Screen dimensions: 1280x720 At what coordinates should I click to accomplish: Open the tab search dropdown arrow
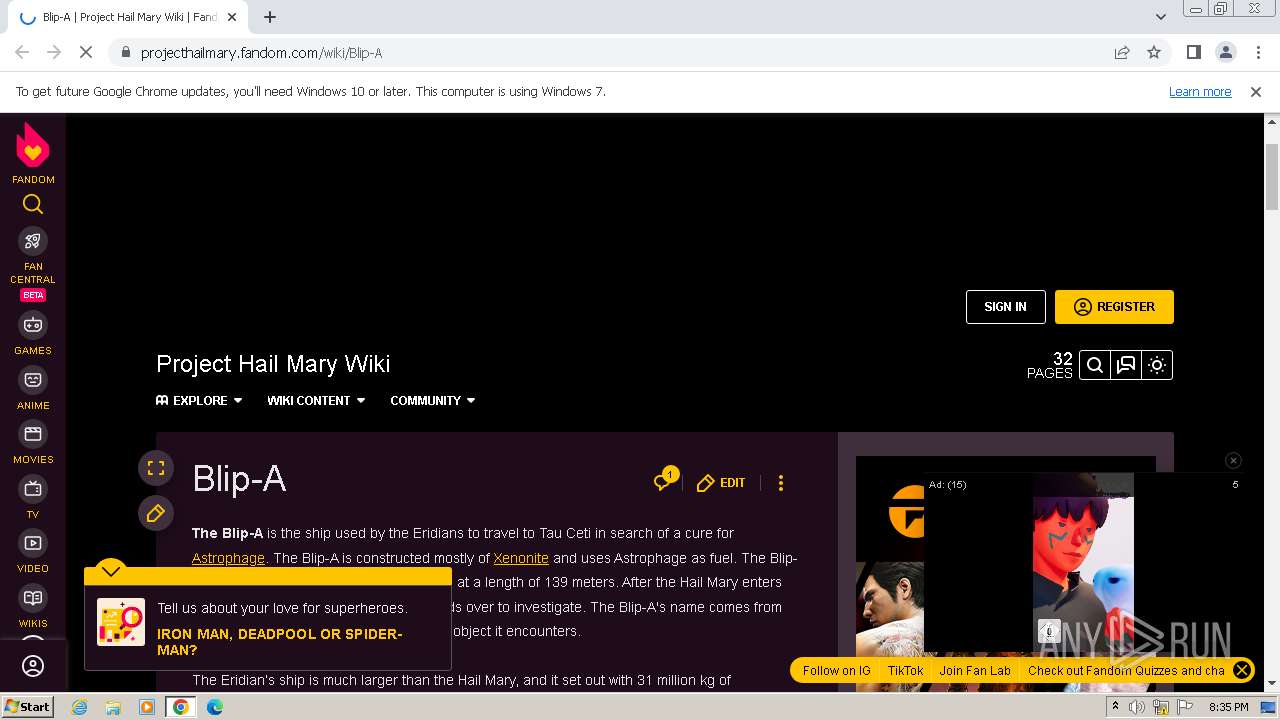coord(1161,17)
